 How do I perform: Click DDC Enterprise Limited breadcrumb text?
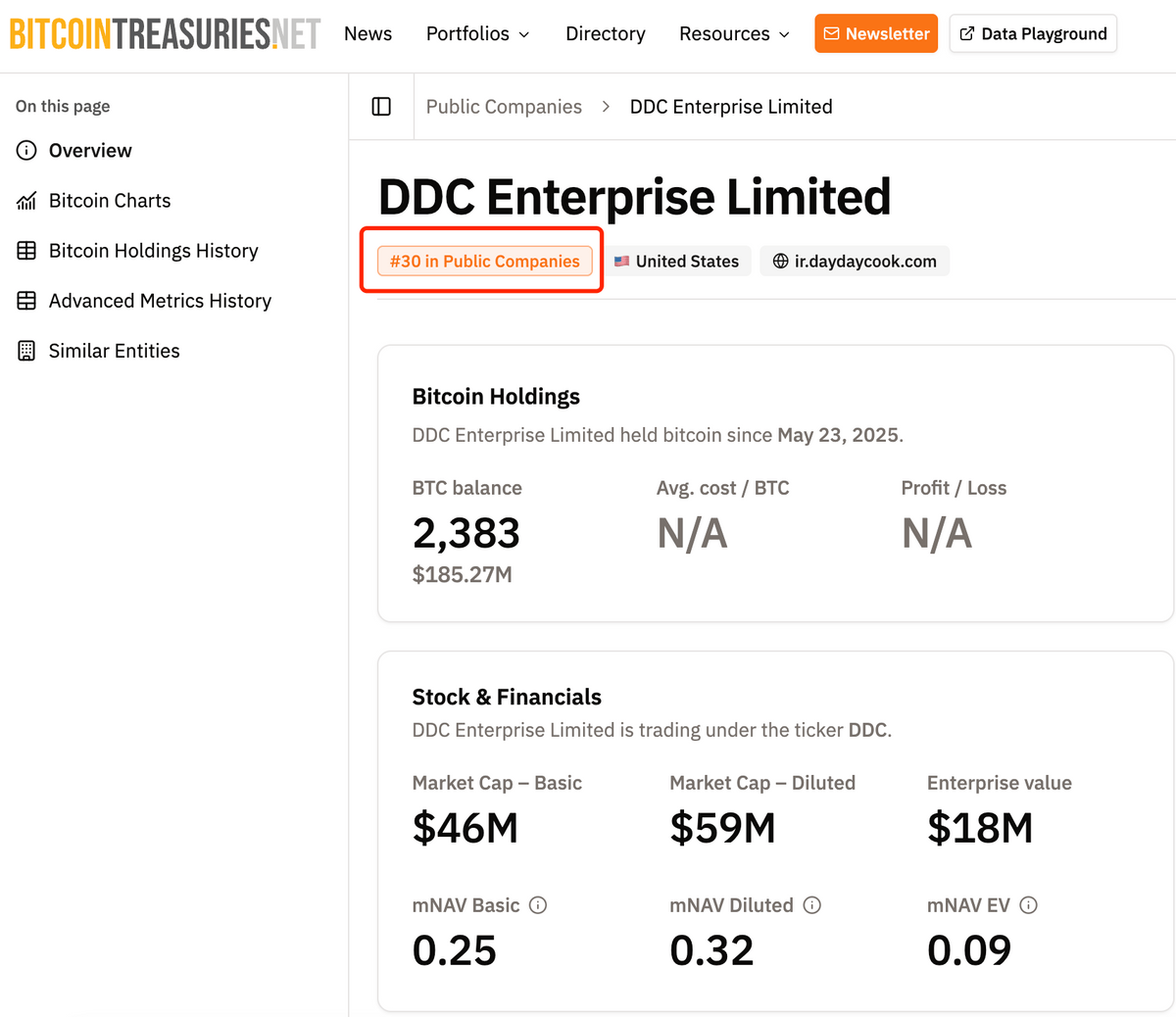731,107
